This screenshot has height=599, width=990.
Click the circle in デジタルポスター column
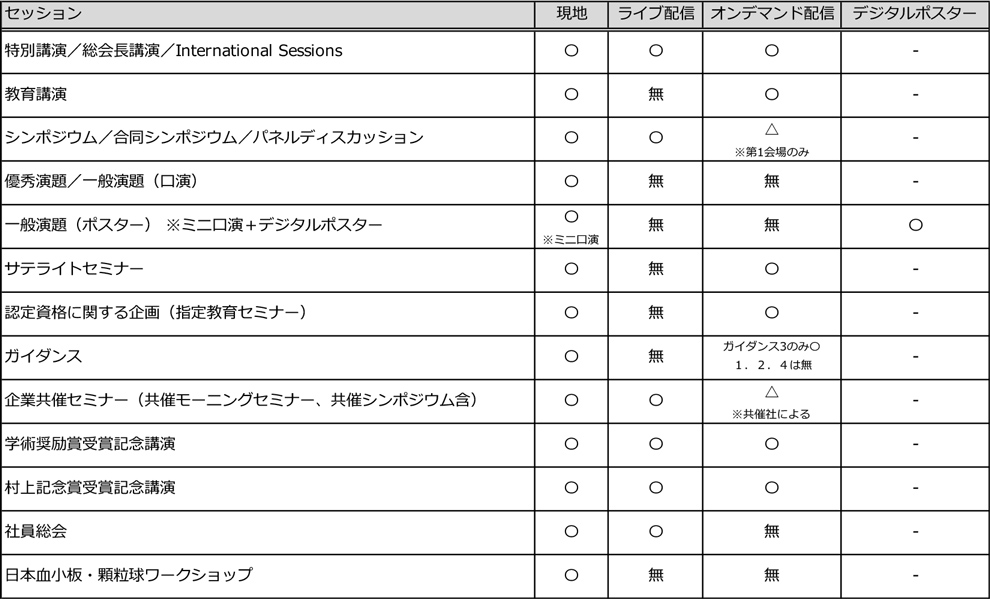click(915, 225)
